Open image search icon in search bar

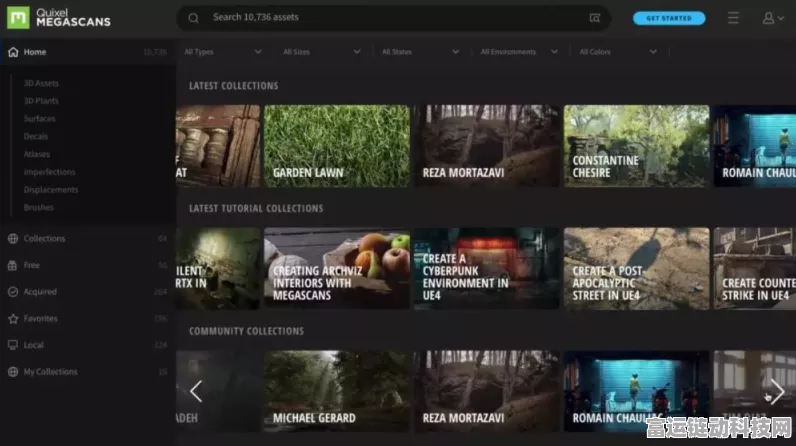point(594,18)
